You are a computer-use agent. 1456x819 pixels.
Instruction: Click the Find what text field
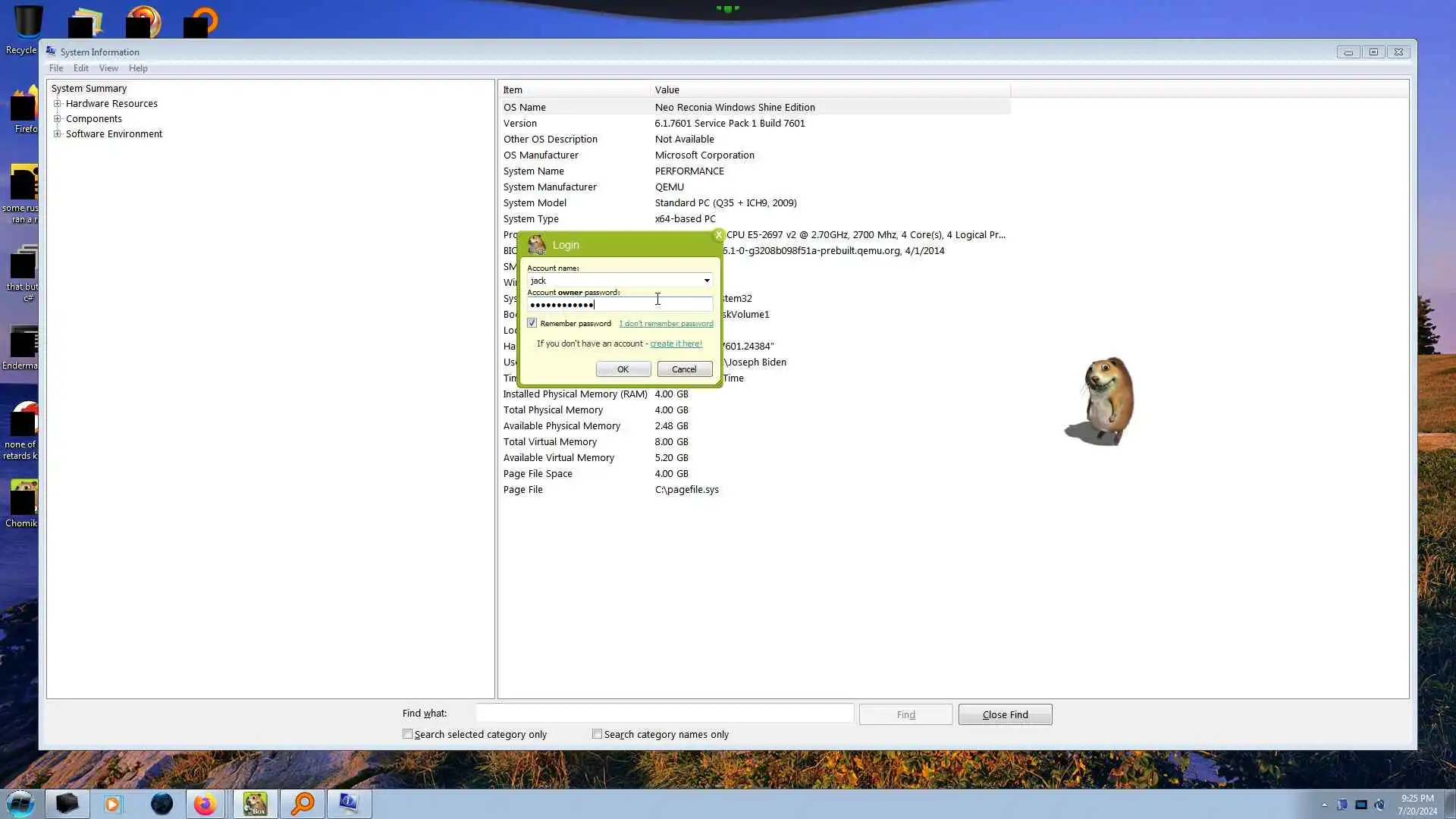coord(664,714)
